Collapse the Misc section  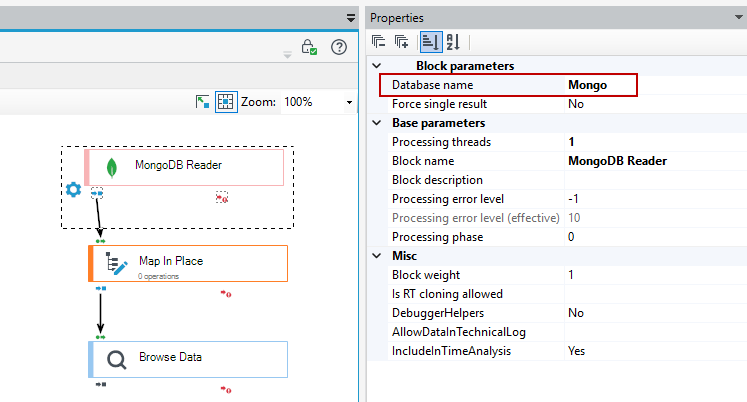tap(377, 256)
